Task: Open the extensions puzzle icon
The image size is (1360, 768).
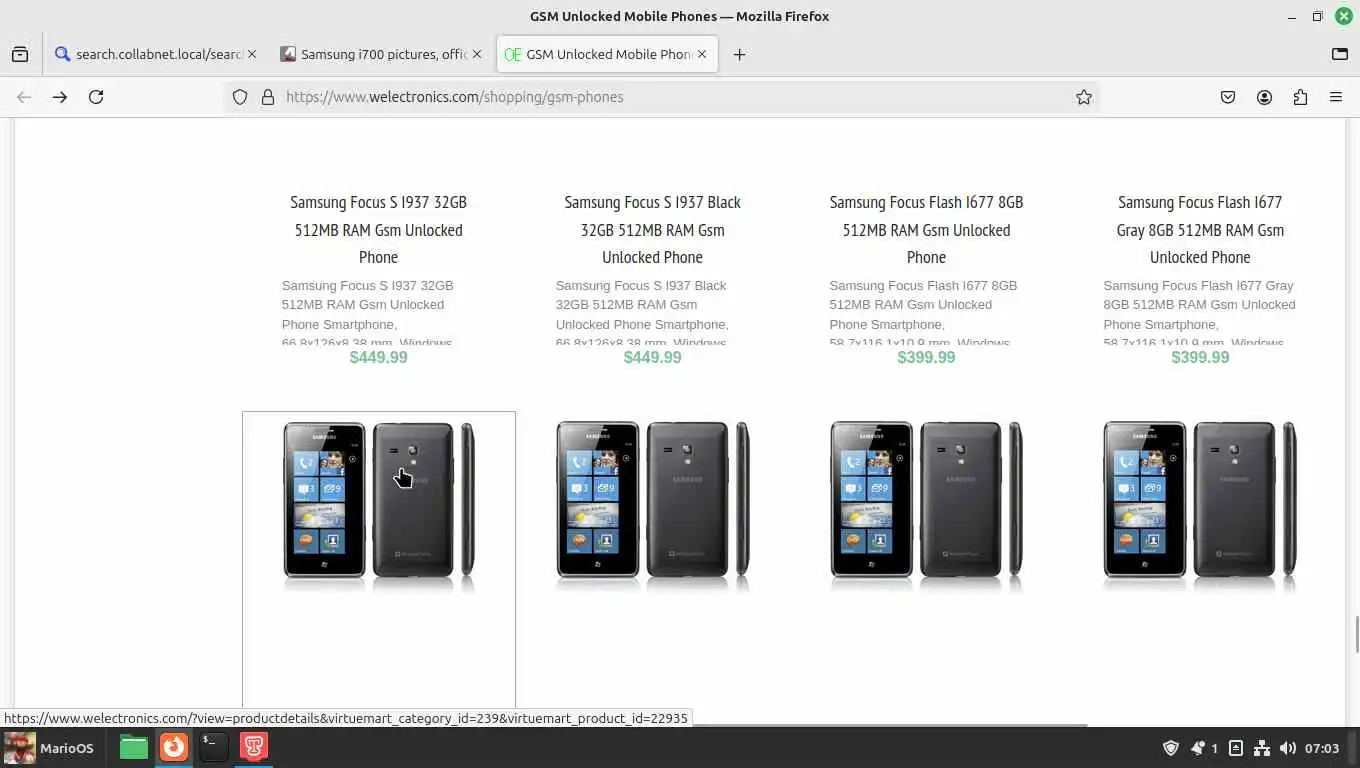Action: point(1300,97)
